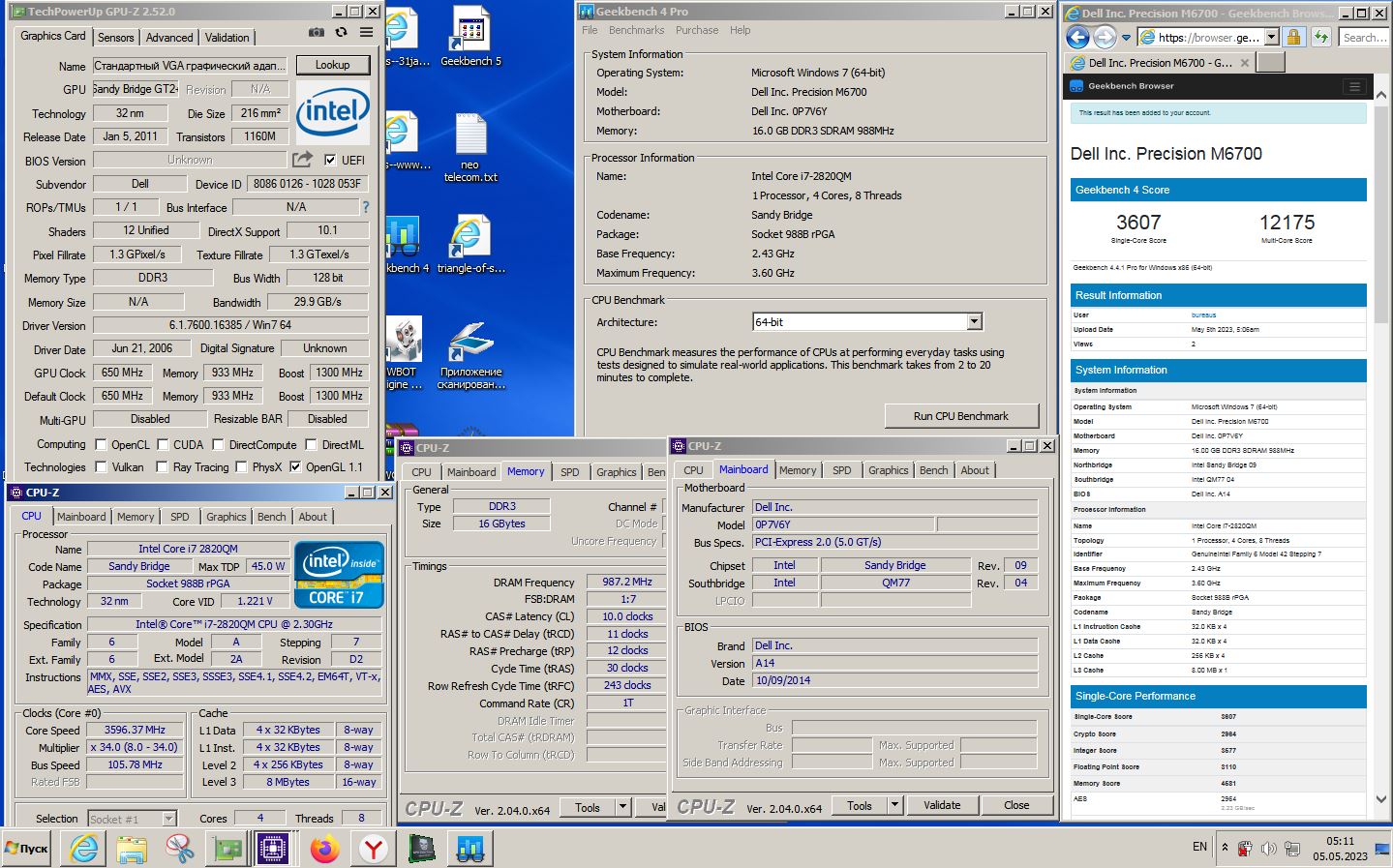Click the IE Search input box
Screen dimensions: 1393x868
[1364, 37]
